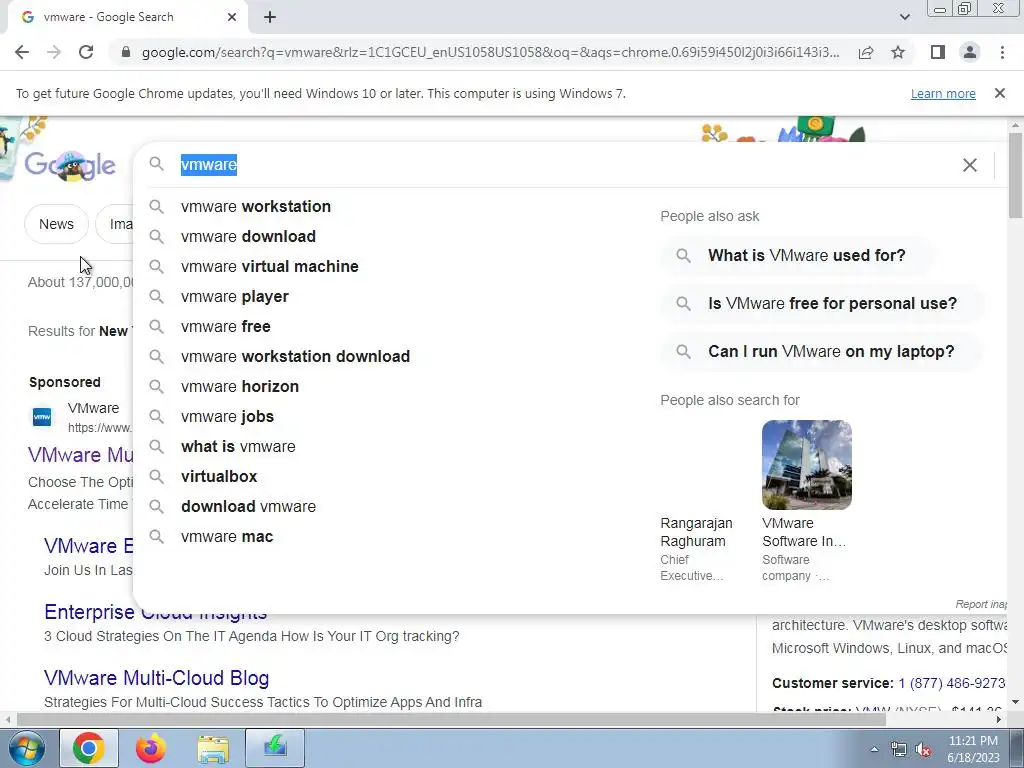Open the VMware Multi-Cloud Blog link

pos(157,678)
